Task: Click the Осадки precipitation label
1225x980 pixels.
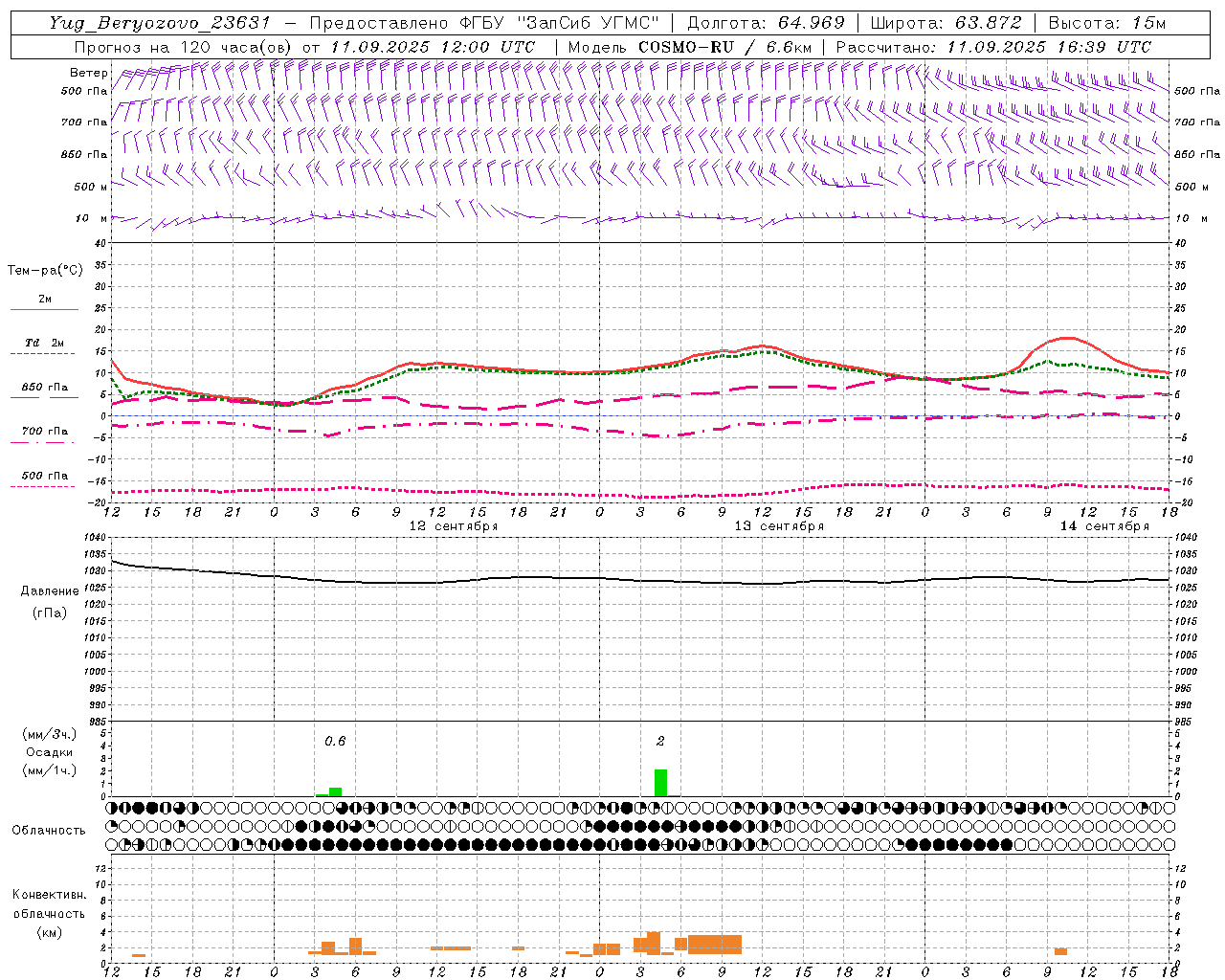Action: 50,752
